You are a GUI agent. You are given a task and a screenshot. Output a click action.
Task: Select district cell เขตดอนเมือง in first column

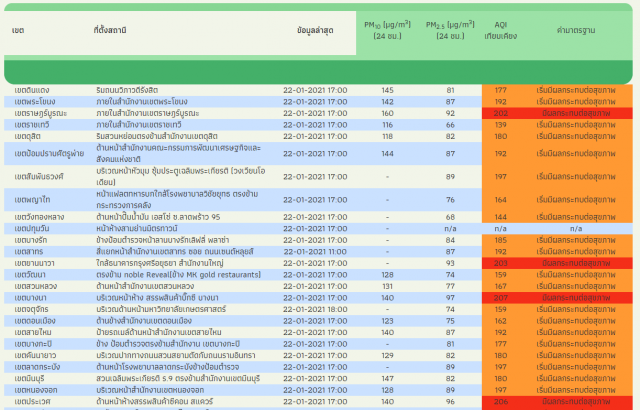point(35,321)
